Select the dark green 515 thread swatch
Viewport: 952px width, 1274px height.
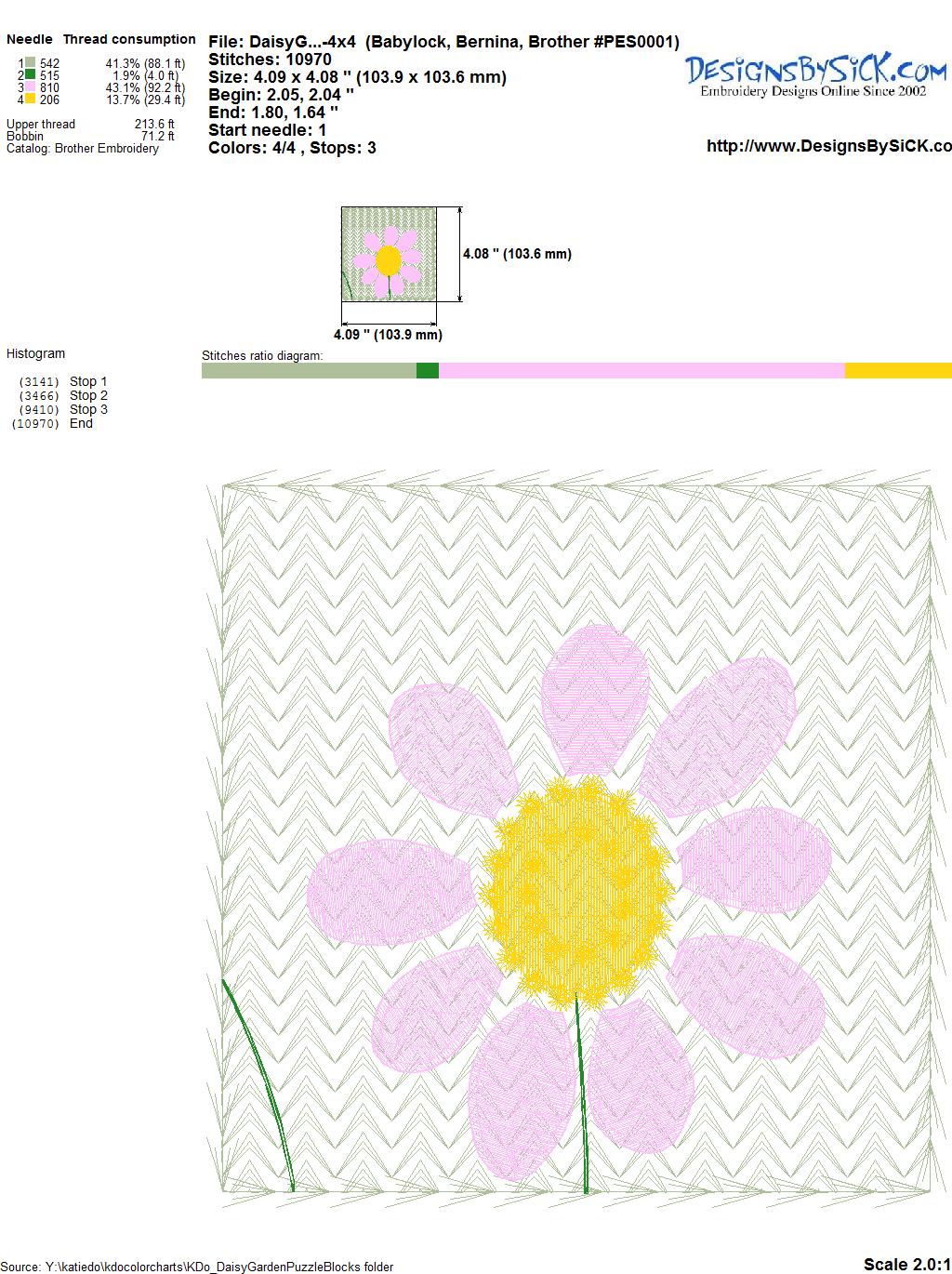point(31,74)
